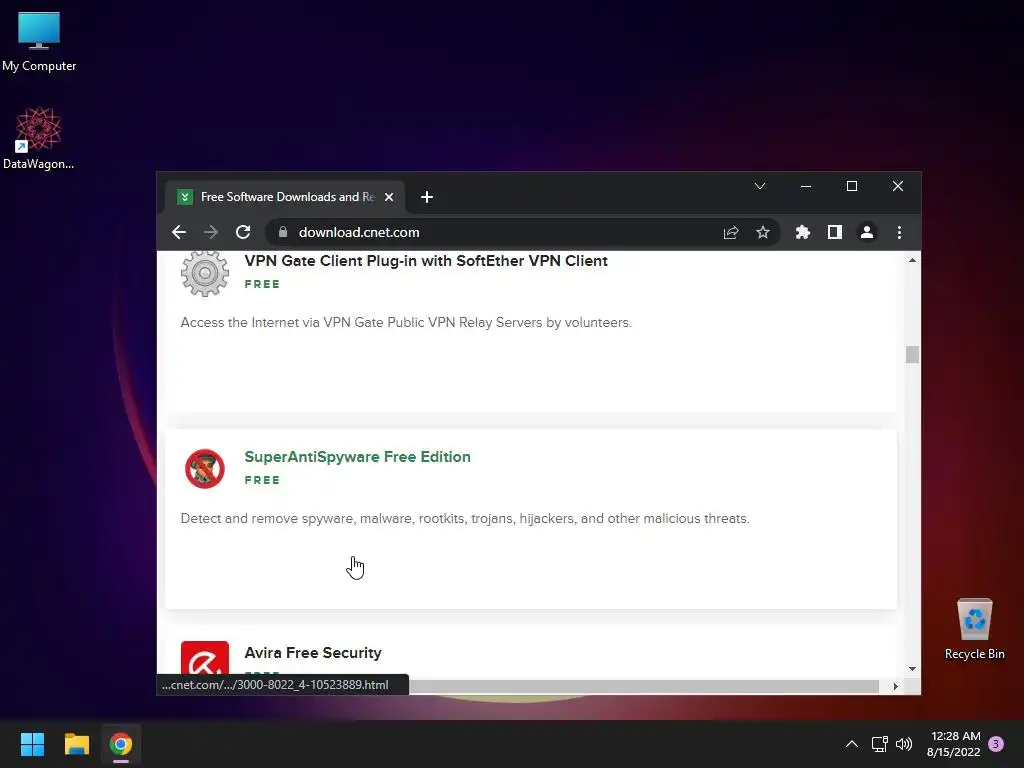Expand the tab search chevron
Image resolution: width=1024 pixels, height=768 pixels.
pos(760,186)
